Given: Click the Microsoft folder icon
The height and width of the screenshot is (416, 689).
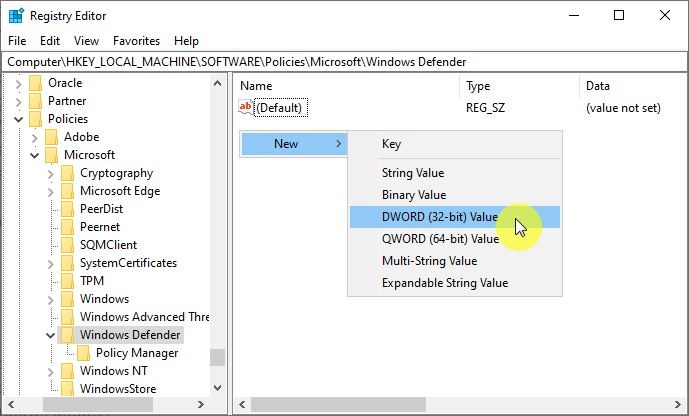Looking at the screenshot, I should click(x=51, y=155).
